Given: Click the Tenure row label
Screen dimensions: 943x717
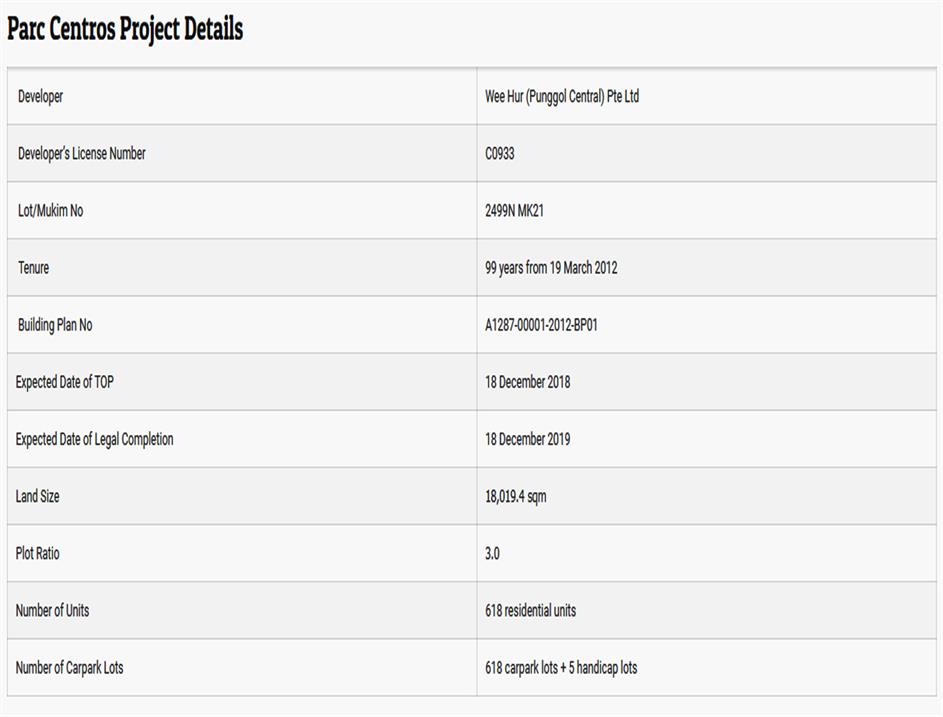Looking at the screenshot, I should 33,268.
